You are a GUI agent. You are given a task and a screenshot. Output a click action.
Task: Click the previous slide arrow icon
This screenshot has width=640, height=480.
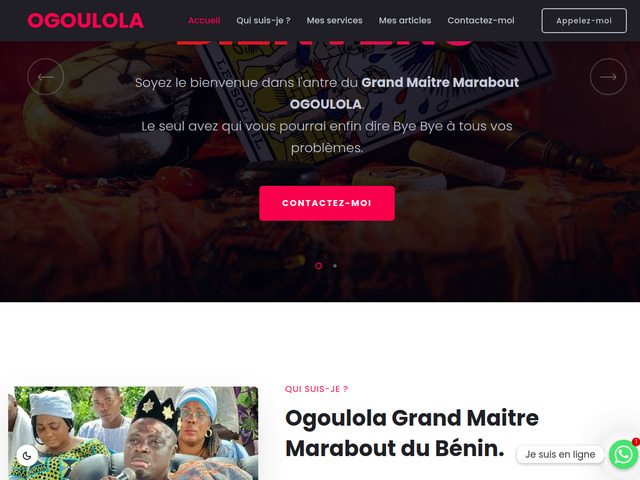(x=45, y=77)
